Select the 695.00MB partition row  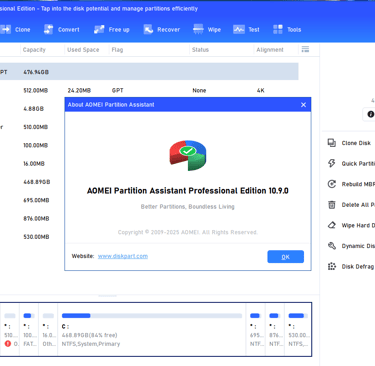tap(36, 200)
